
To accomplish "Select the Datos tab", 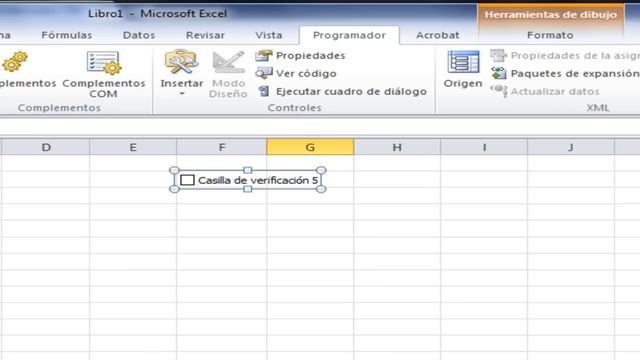I will click(x=139, y=35).
